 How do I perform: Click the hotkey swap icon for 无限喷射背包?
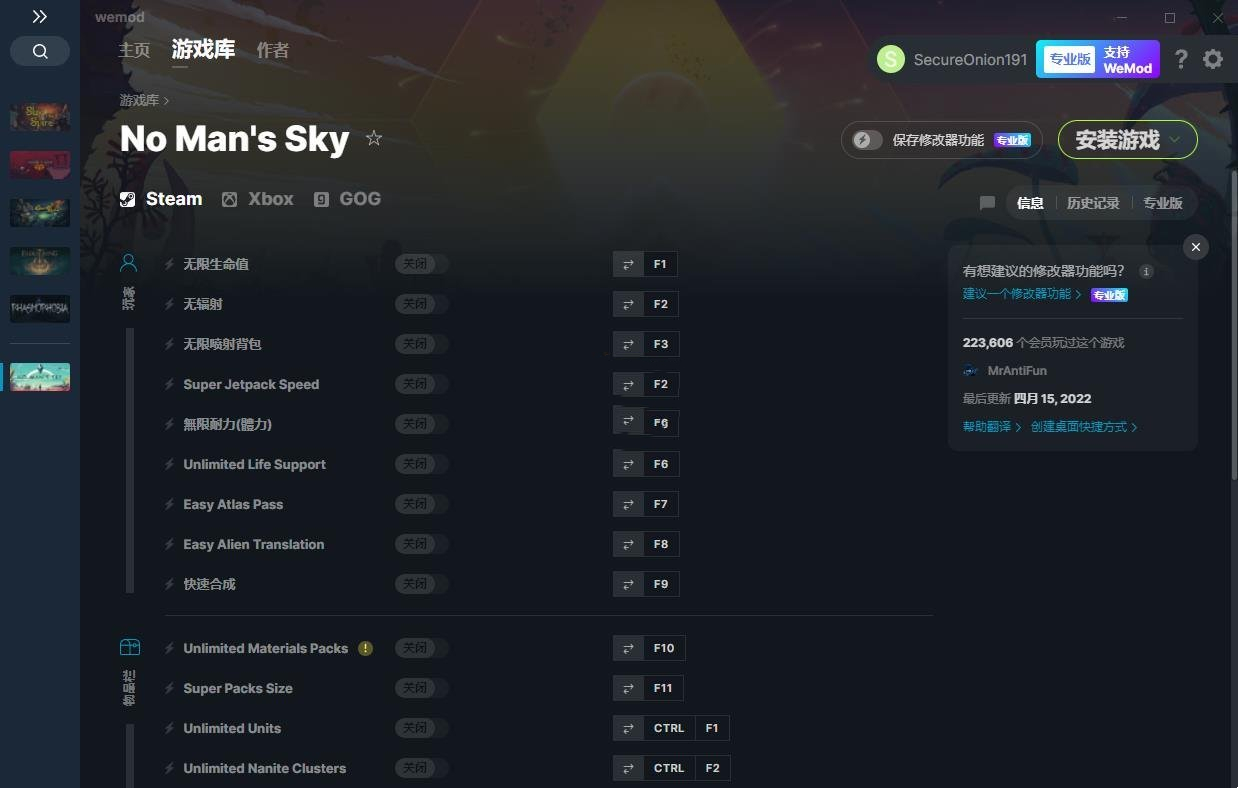(x=628, y=344)
